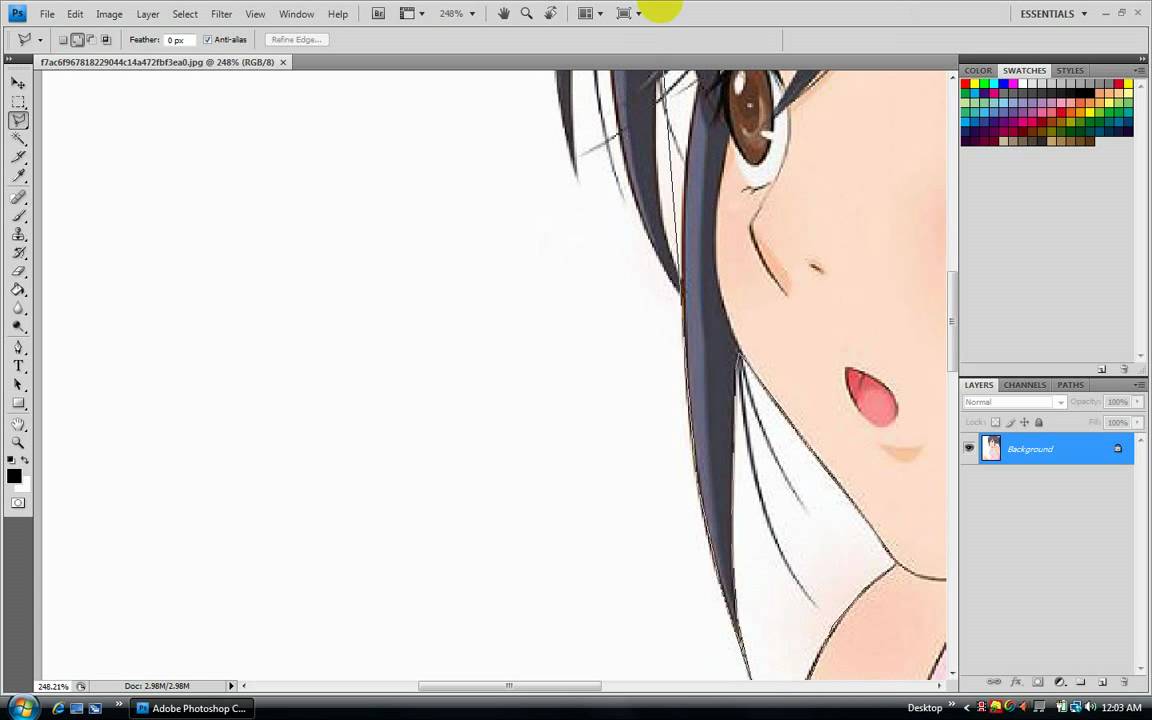Switch to the Color tab
1152x720 pixels.
click(978, 71)
